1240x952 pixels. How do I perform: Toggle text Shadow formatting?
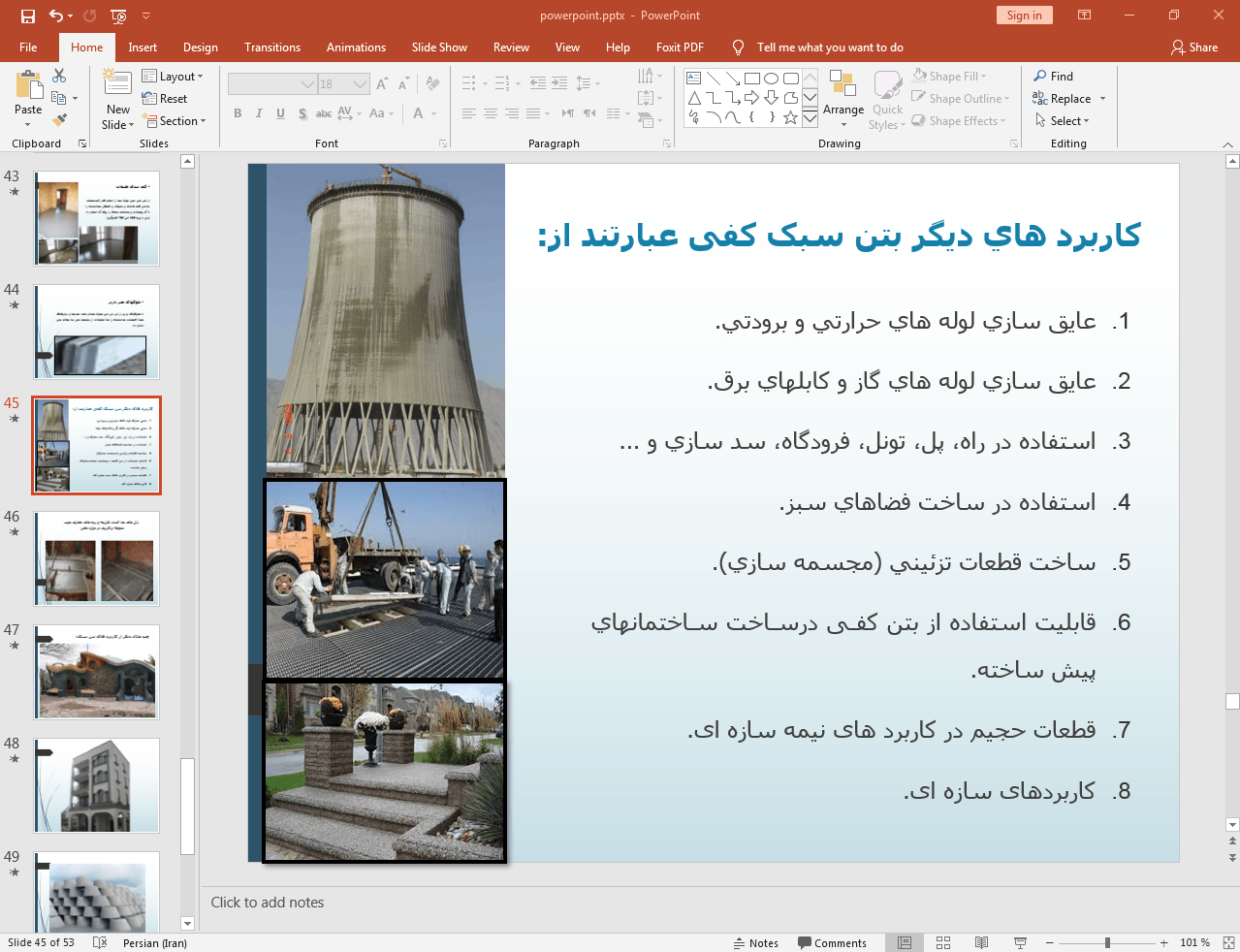coord(302,113)
